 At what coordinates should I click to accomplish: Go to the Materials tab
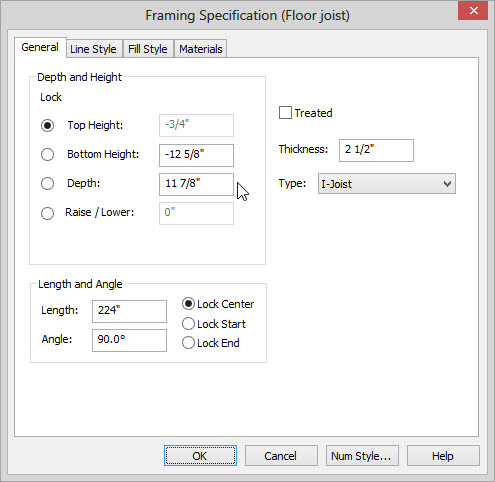click(201, 49)
